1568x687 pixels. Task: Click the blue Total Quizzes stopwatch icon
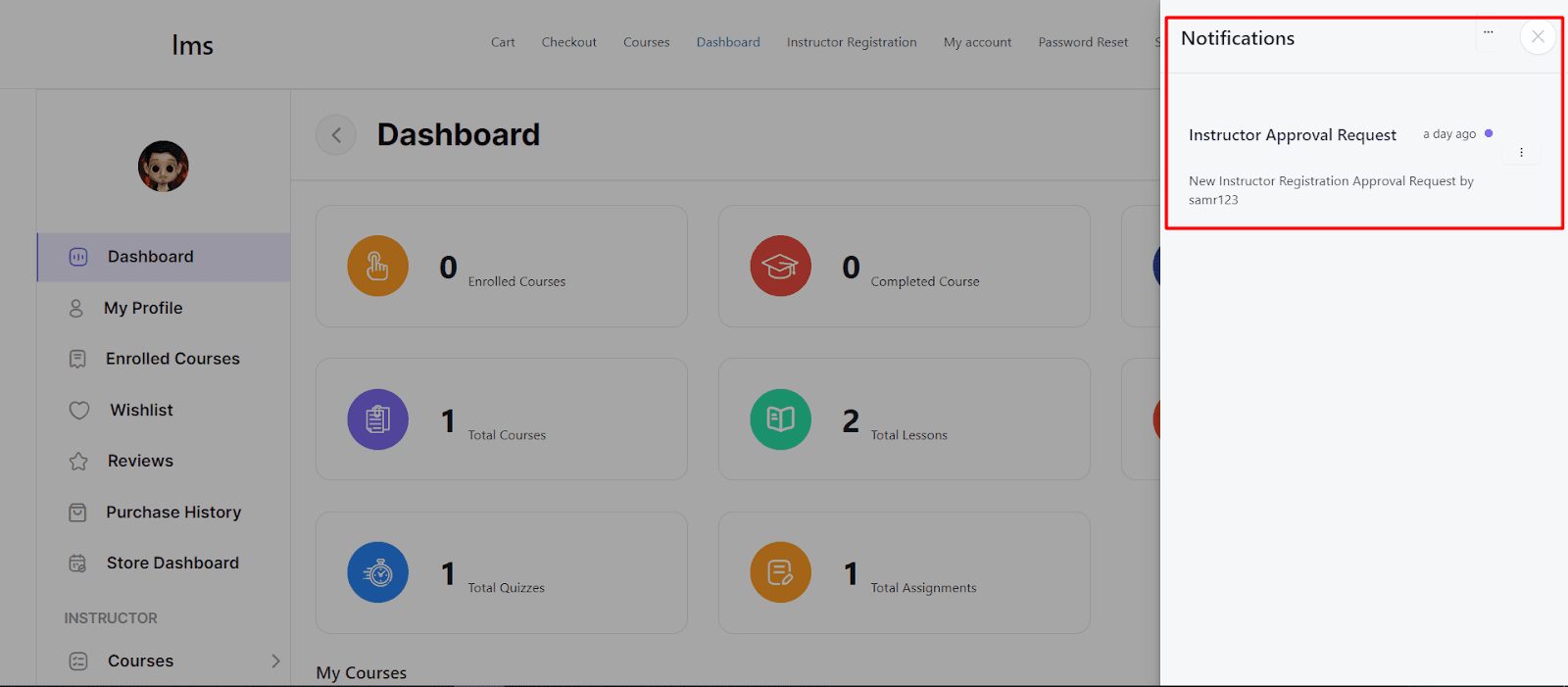[377, 572]
